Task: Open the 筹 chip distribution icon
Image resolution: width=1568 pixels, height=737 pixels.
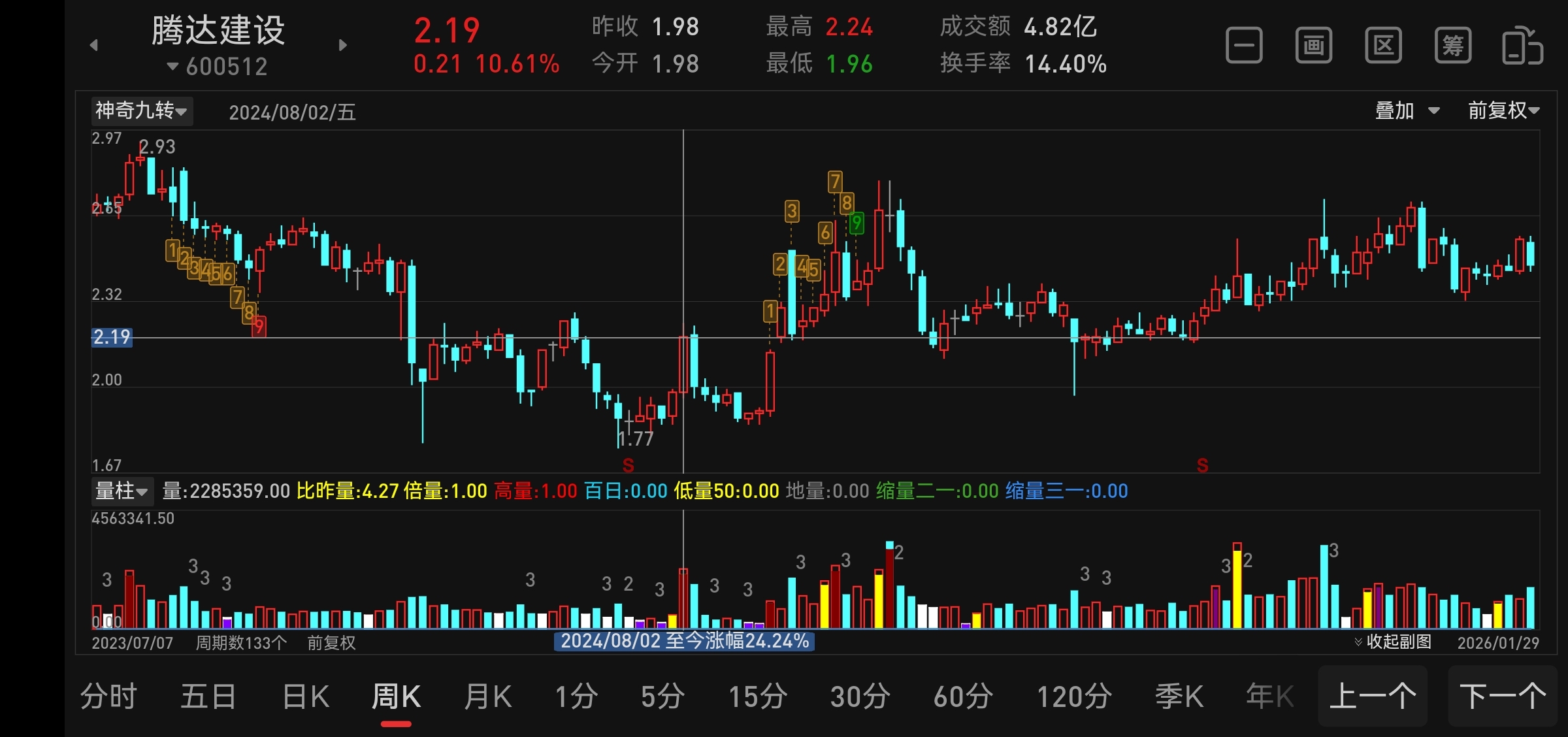Action: pos(1453,46)
